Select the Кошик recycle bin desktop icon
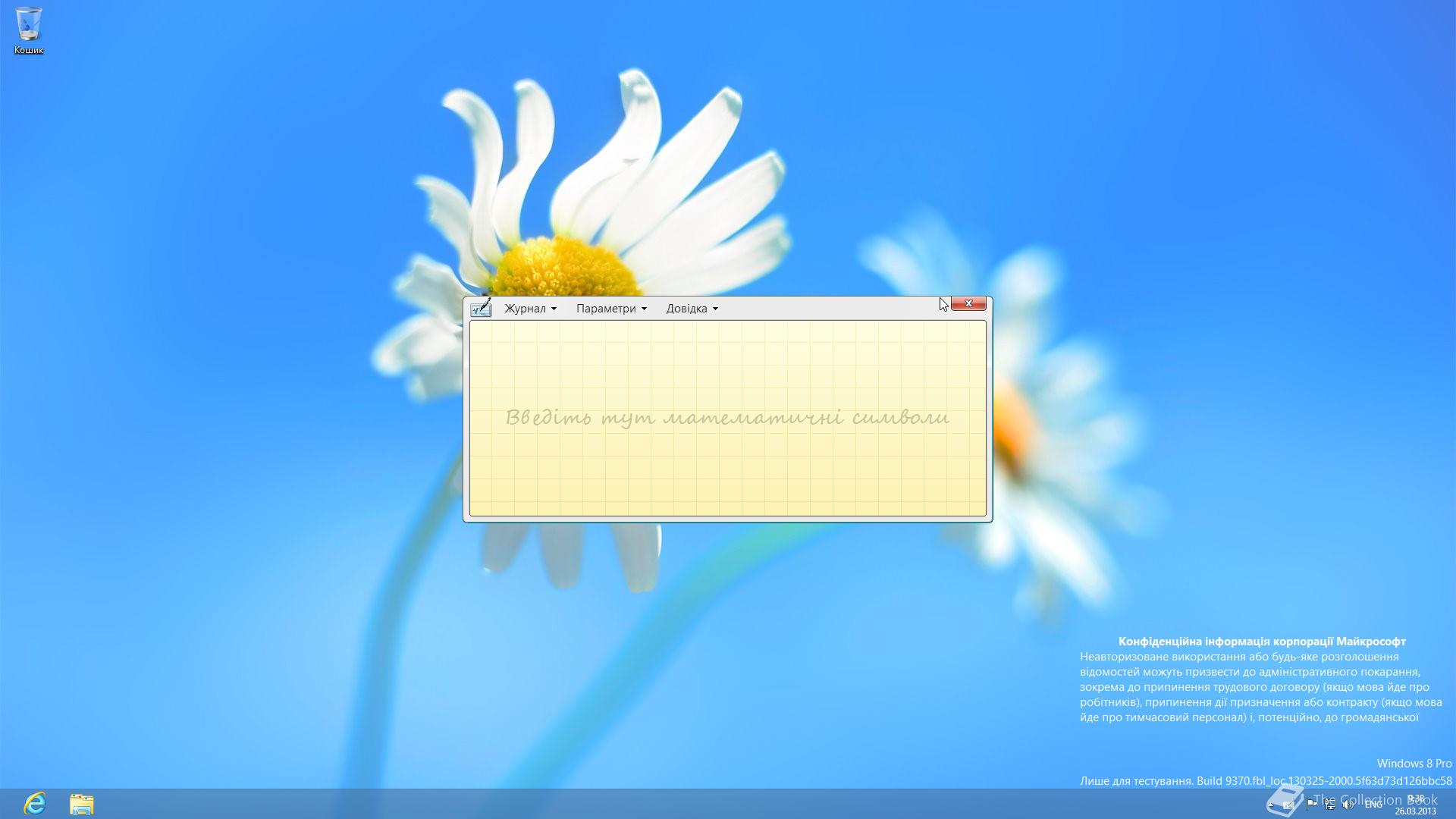Screen dimensions: 1456x819 coord(29,30)
